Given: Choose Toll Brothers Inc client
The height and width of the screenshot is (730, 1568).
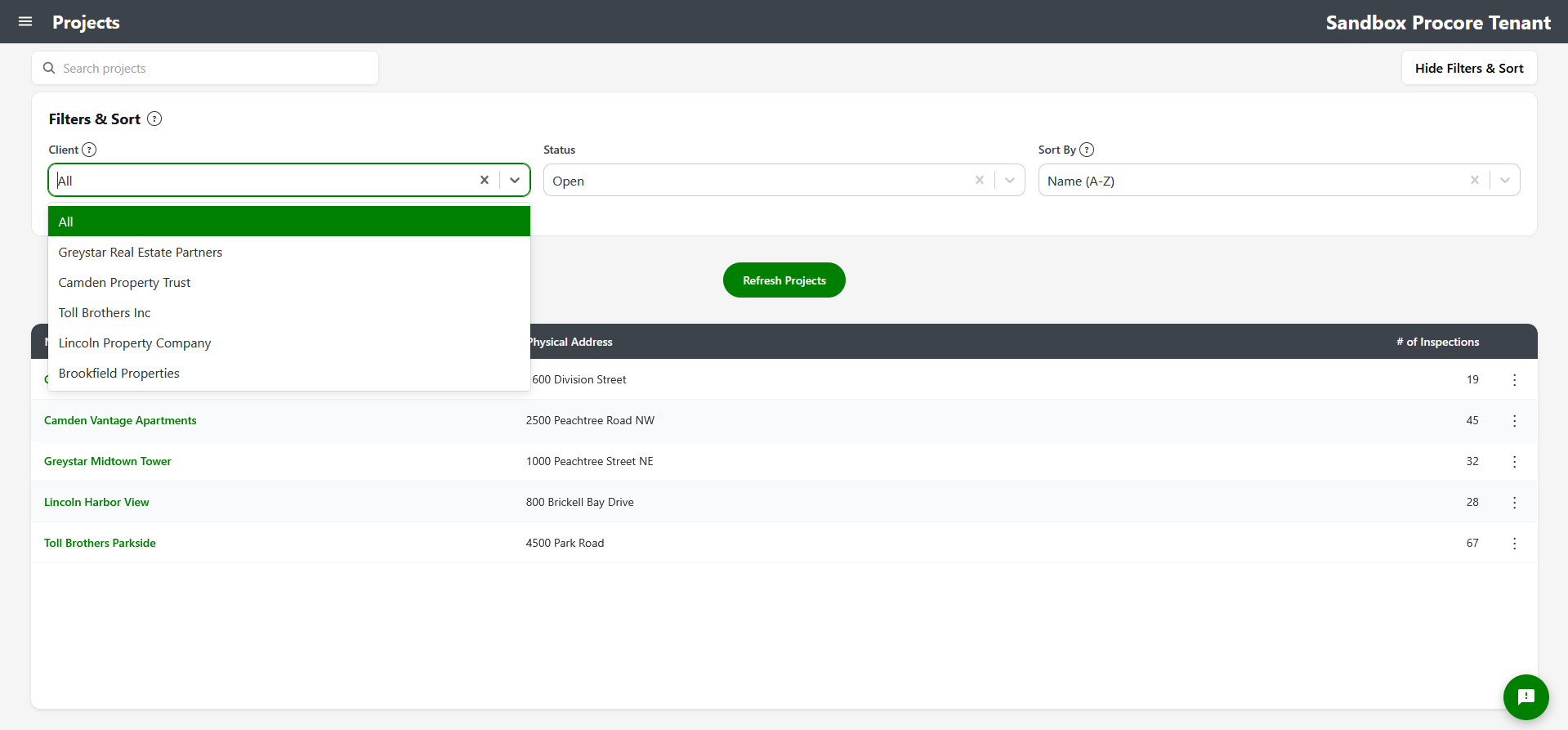Looking at the screenshot, I should click(x=289, y=312).
